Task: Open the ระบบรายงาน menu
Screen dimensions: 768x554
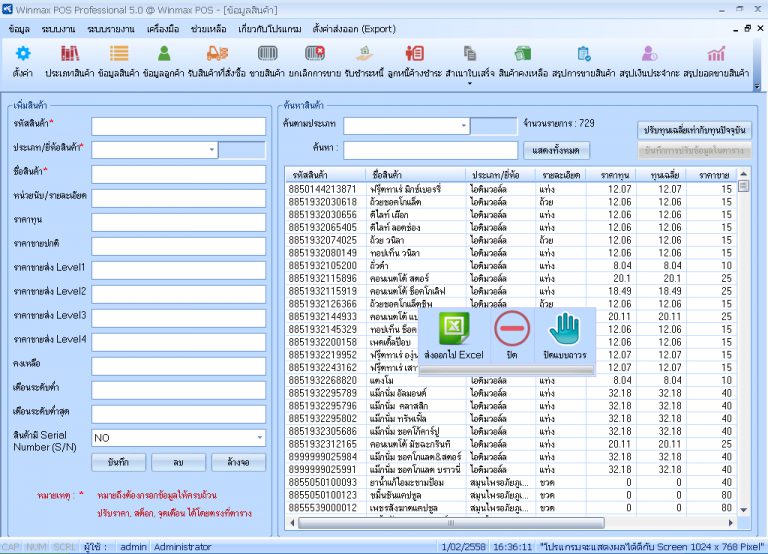Action: 111,29
